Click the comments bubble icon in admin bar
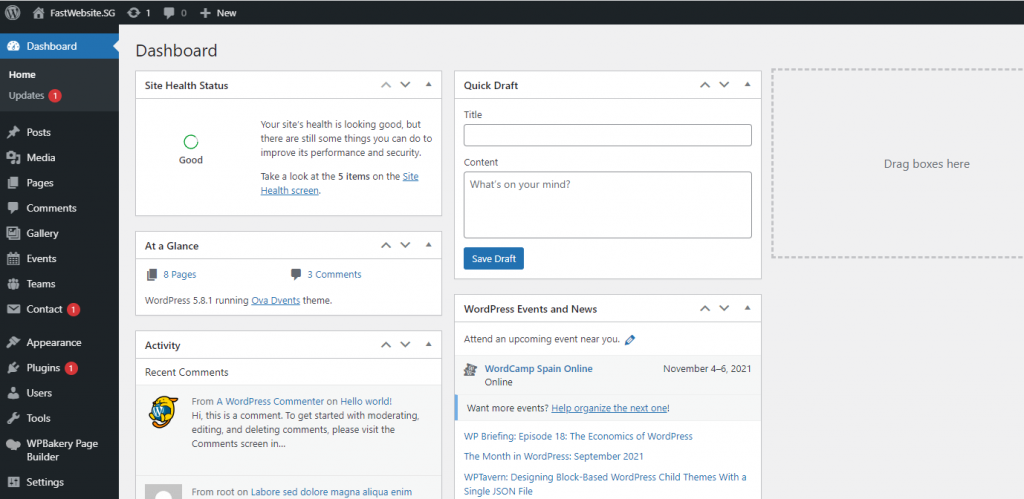1024x499 pixels. [x=169, y=13]
